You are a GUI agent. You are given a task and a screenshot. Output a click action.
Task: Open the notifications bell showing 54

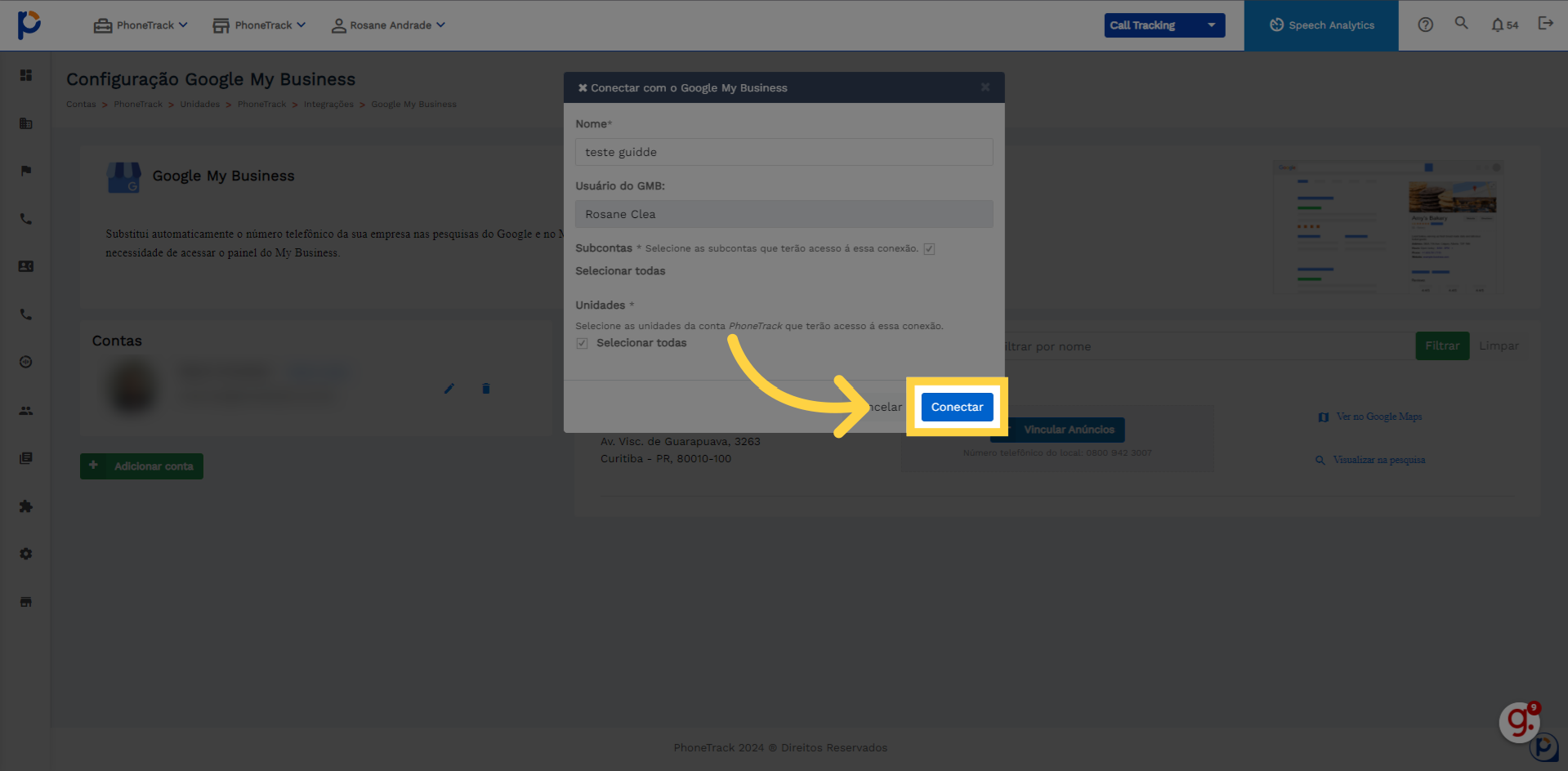1504,25
